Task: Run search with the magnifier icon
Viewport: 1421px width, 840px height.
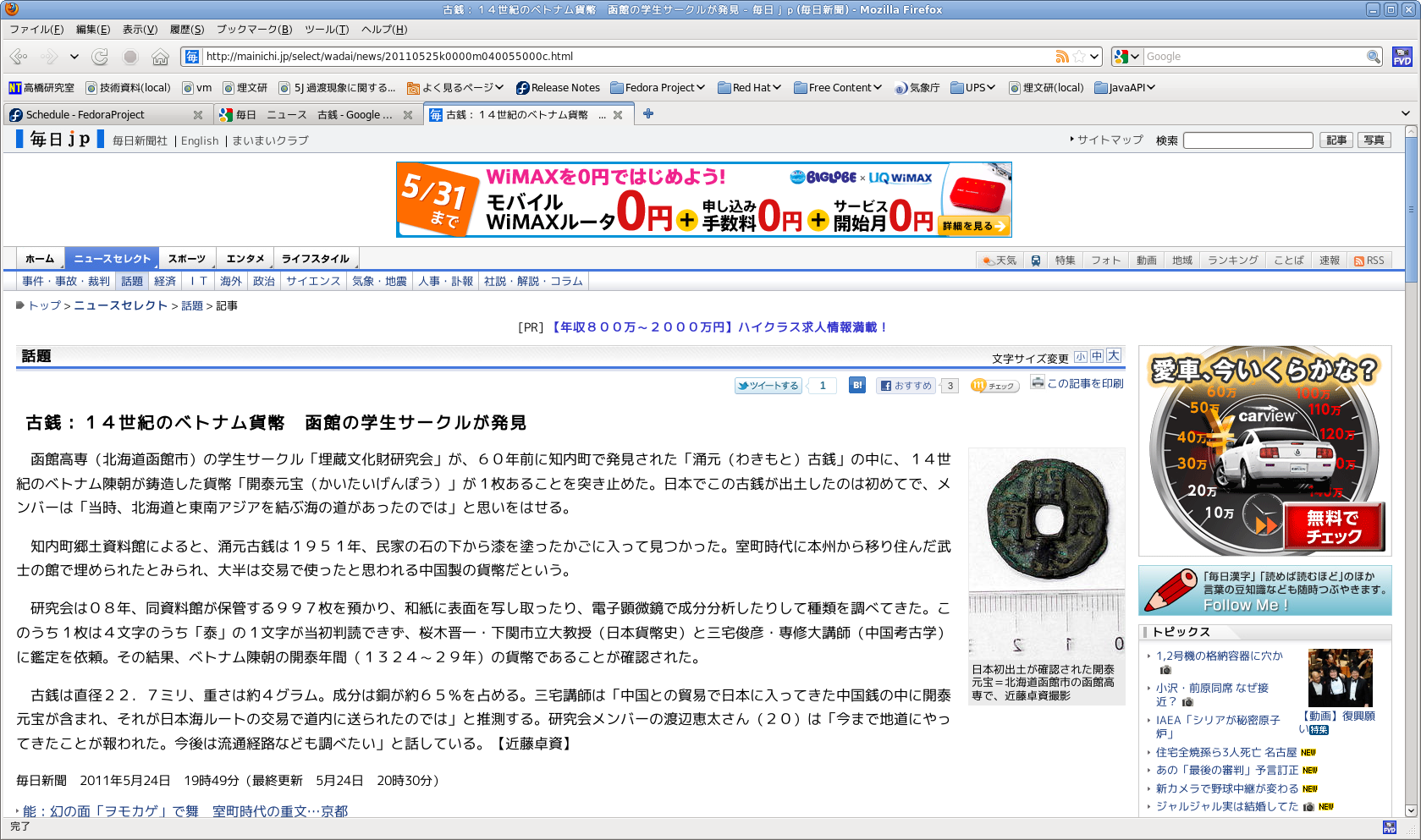Action: [1373, 57]
